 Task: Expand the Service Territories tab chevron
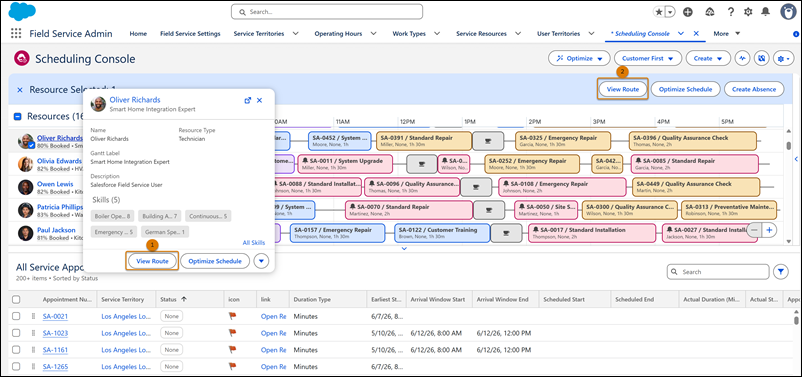pyautogui.click(x=296, y=33)
